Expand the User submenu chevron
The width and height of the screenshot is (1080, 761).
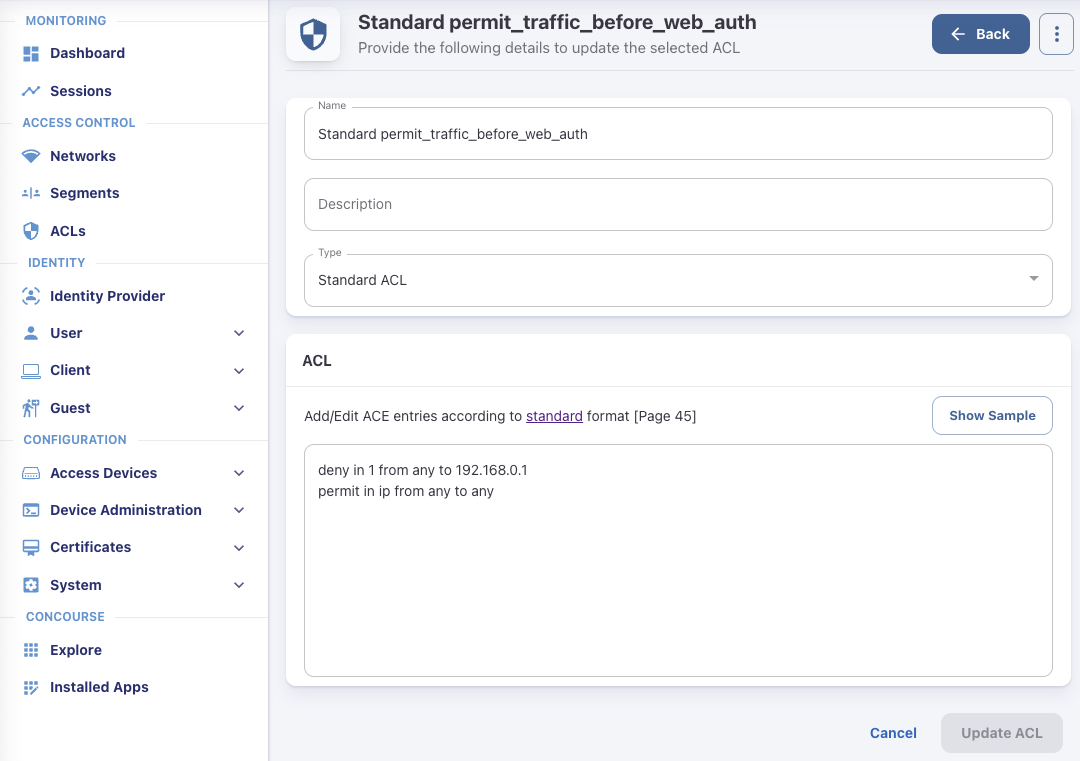pyautogui.click(x=239, y=333)
